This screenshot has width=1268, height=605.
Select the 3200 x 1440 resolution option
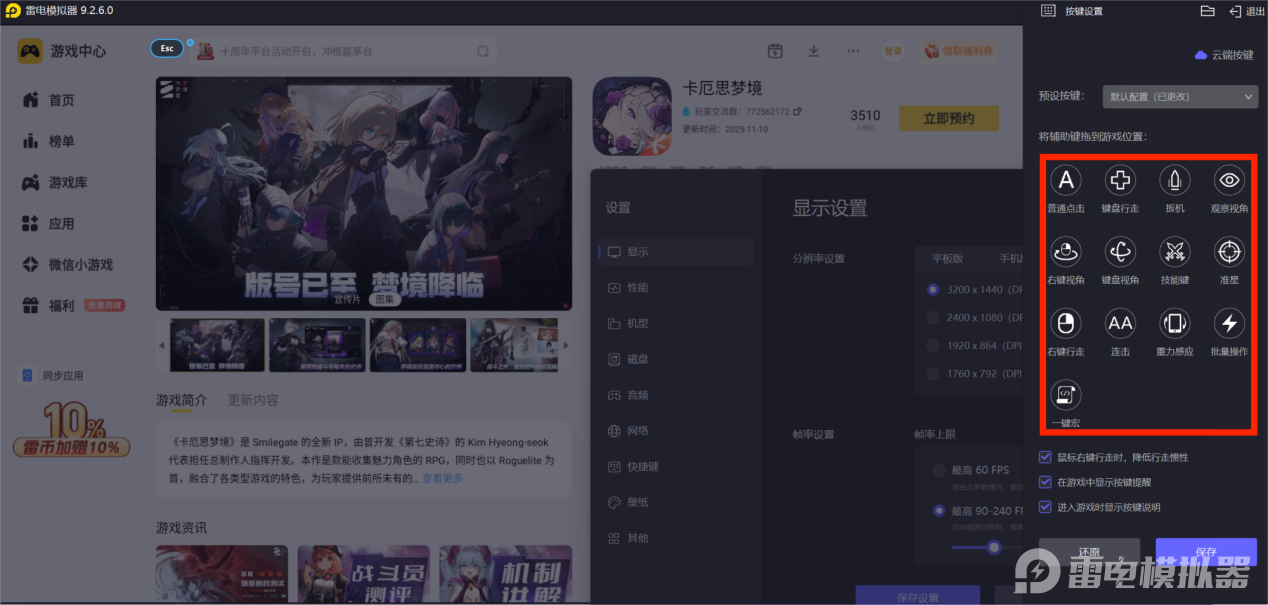click(x=933, y=289)
